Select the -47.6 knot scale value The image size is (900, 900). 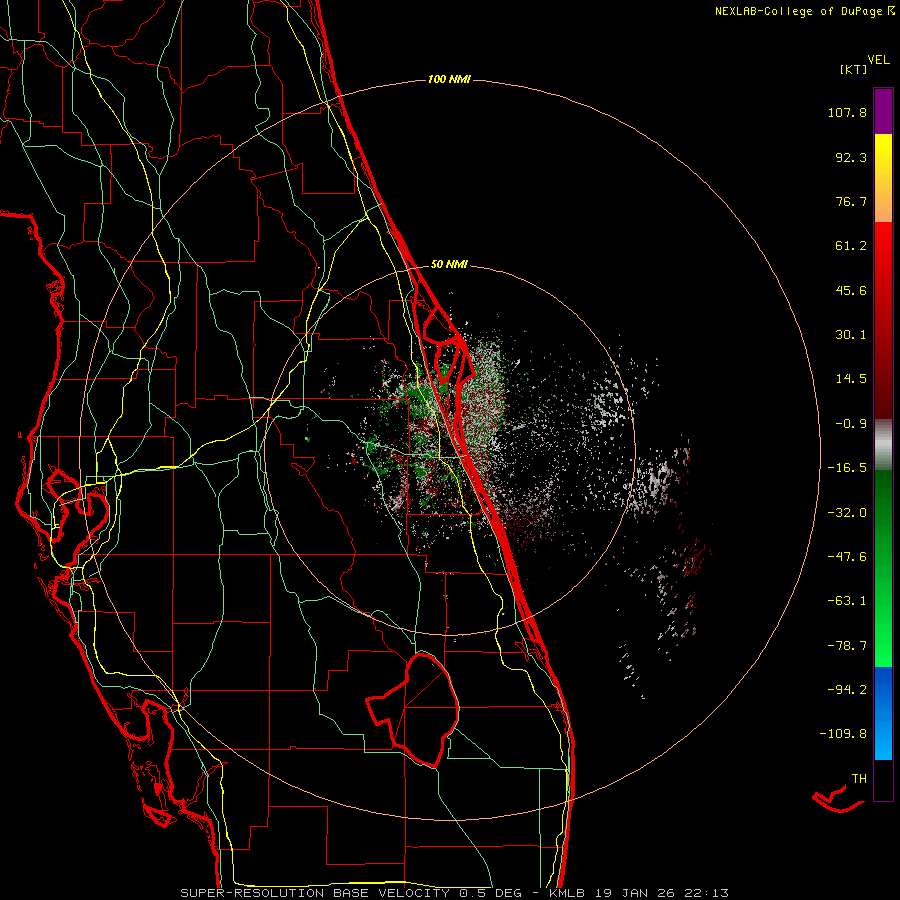tap(847, 557)
